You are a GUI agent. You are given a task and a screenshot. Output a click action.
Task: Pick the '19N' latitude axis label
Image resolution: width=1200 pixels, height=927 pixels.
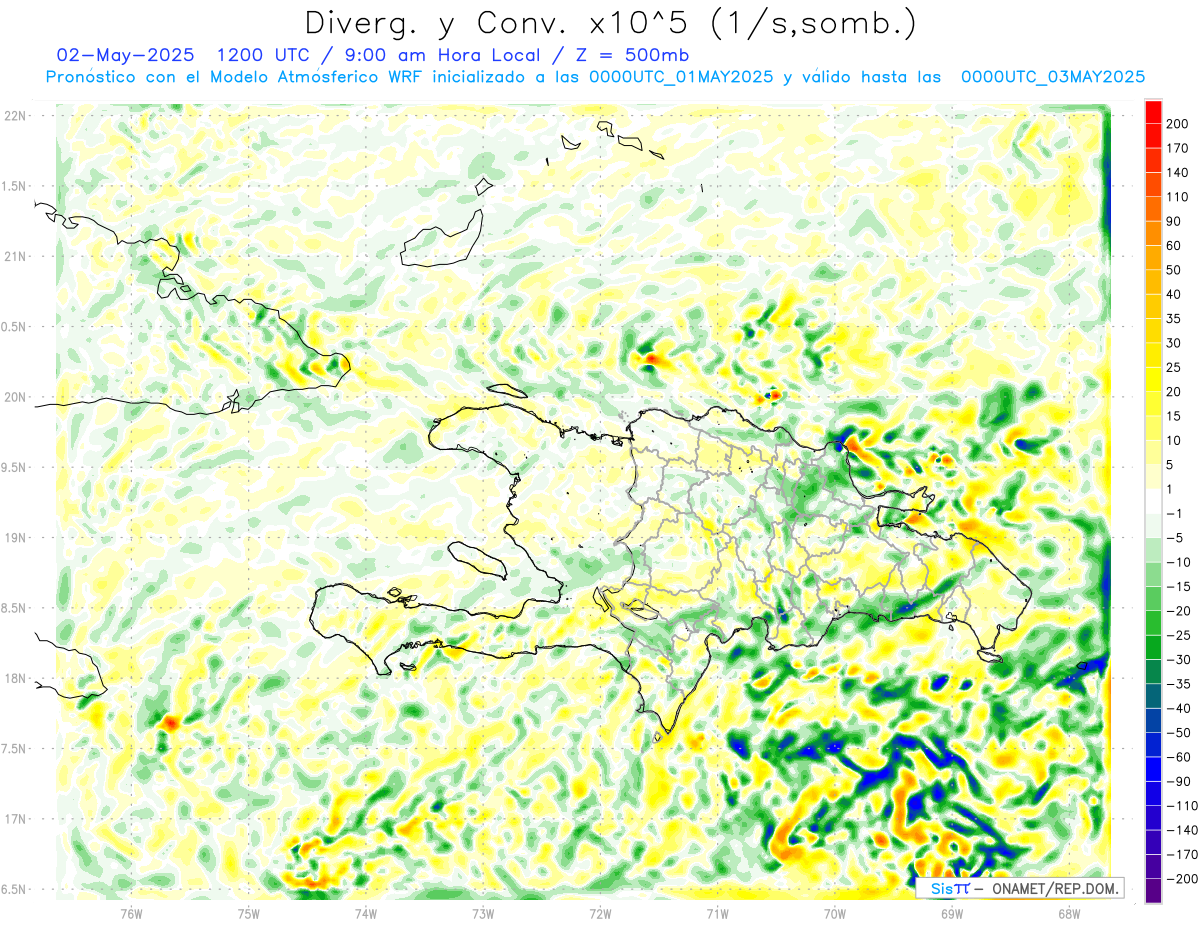(x=14, y=538)
